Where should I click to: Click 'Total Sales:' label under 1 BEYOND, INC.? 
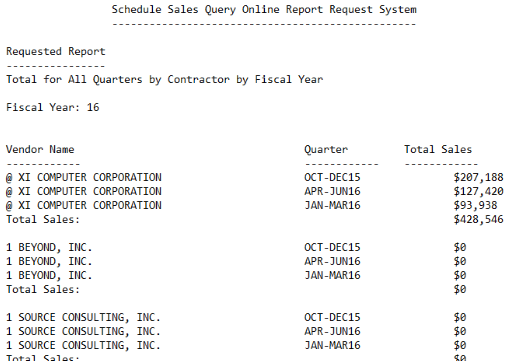(x=43, y=289)
